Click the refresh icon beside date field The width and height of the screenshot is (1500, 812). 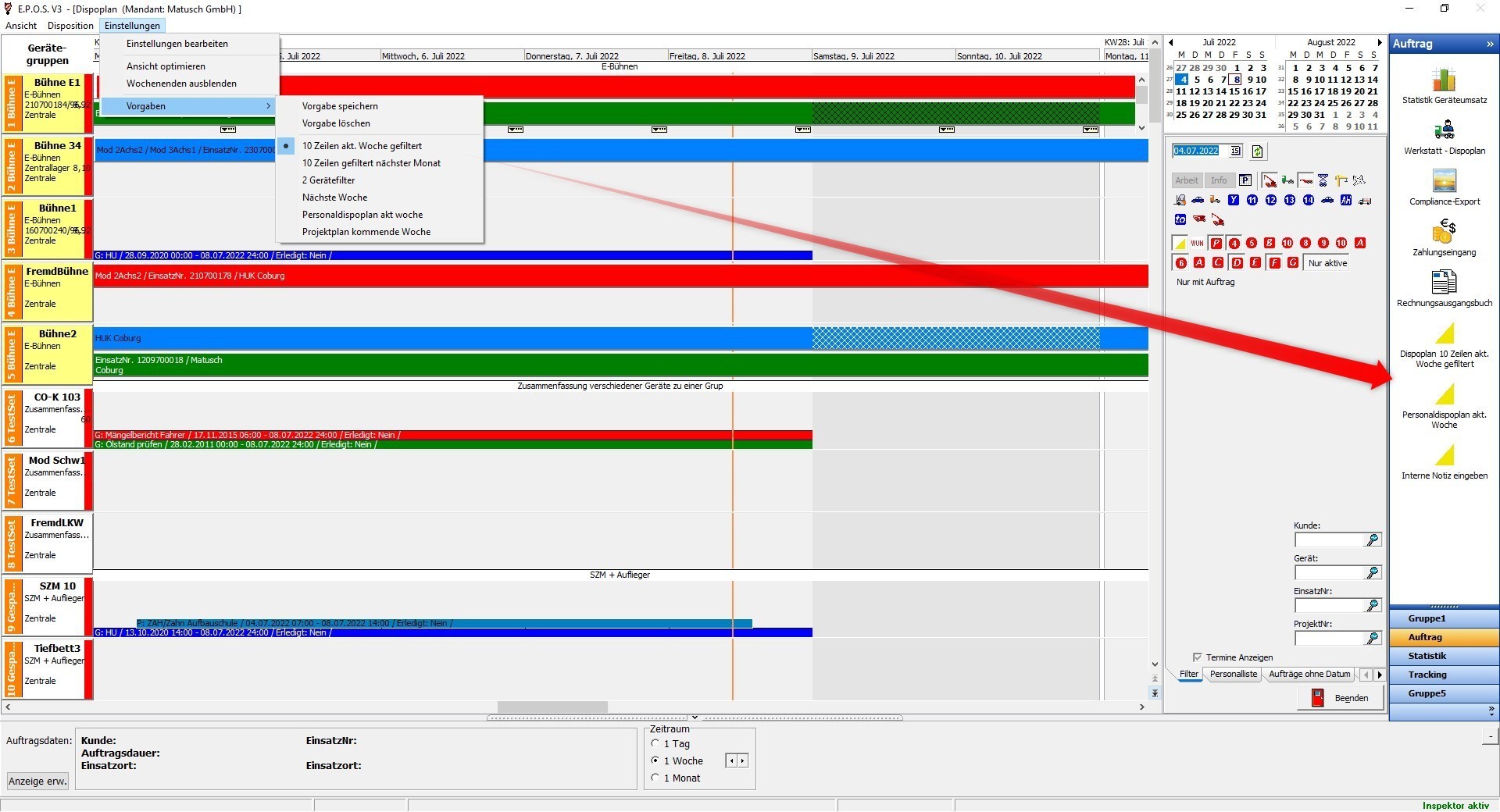pos(1257,151)
